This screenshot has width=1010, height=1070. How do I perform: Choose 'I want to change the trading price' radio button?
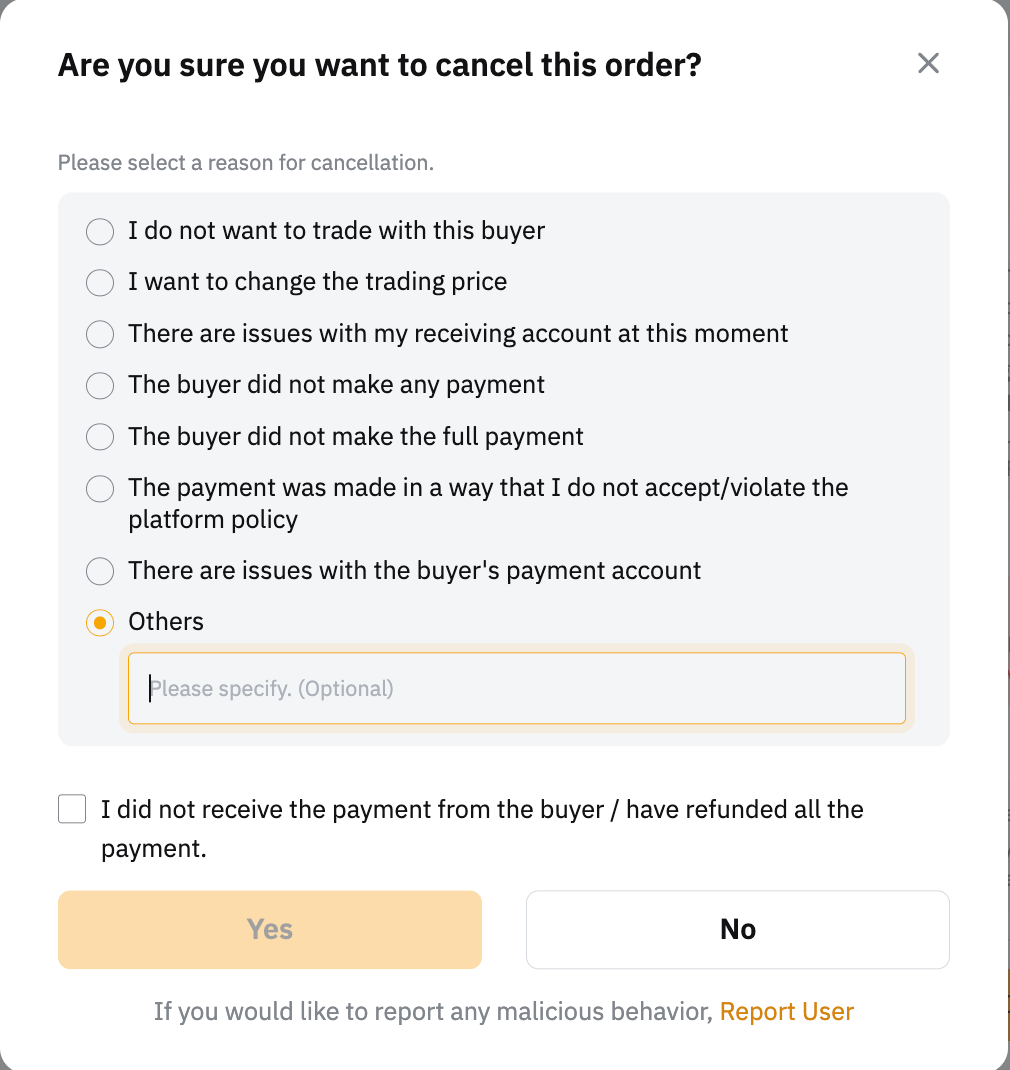point(100,282)
